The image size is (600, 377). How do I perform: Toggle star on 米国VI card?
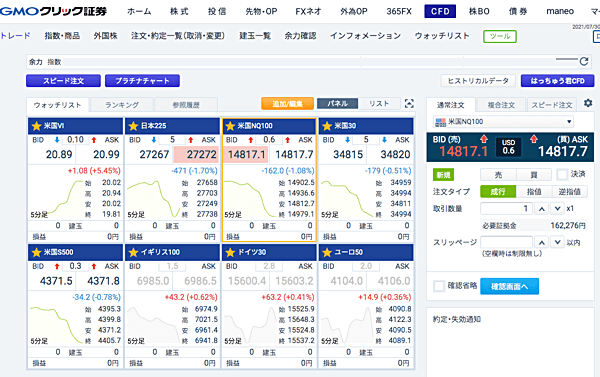click(36, 126)
